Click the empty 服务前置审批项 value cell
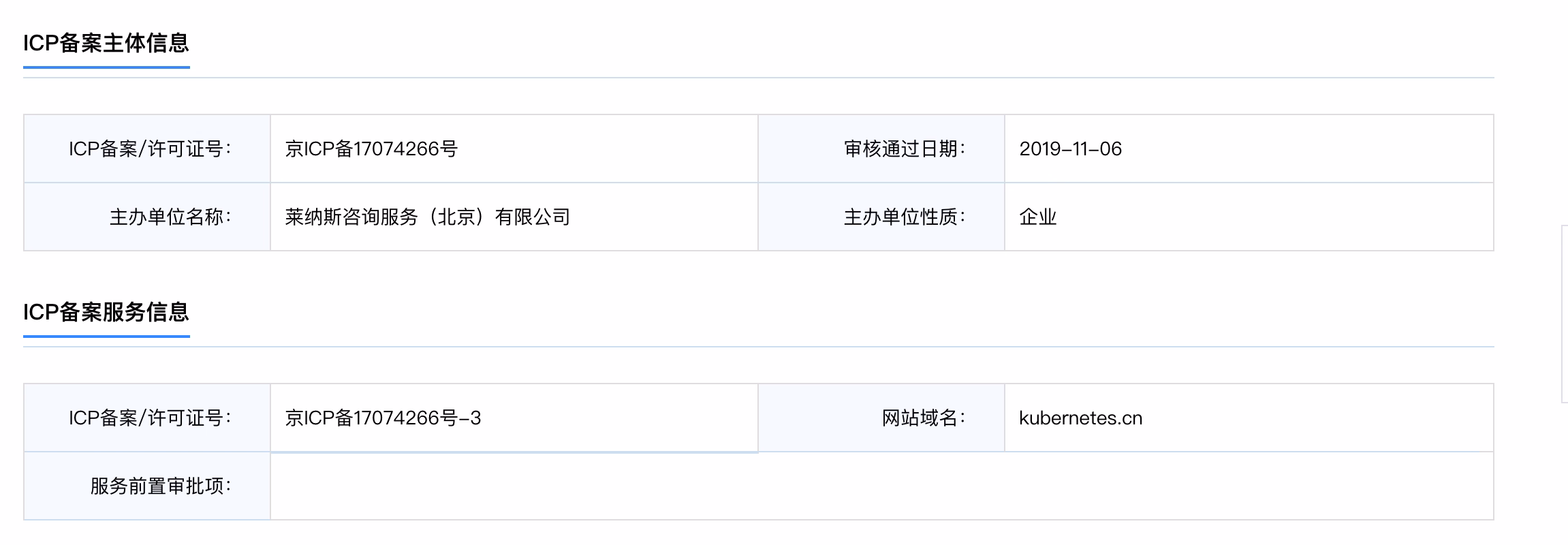 (x=882, y=486)
